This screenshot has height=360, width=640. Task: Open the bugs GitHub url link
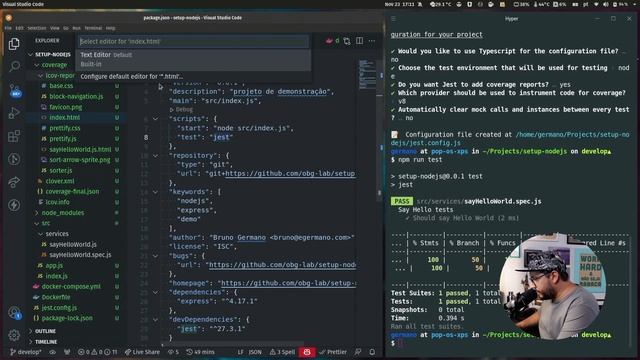282,265
